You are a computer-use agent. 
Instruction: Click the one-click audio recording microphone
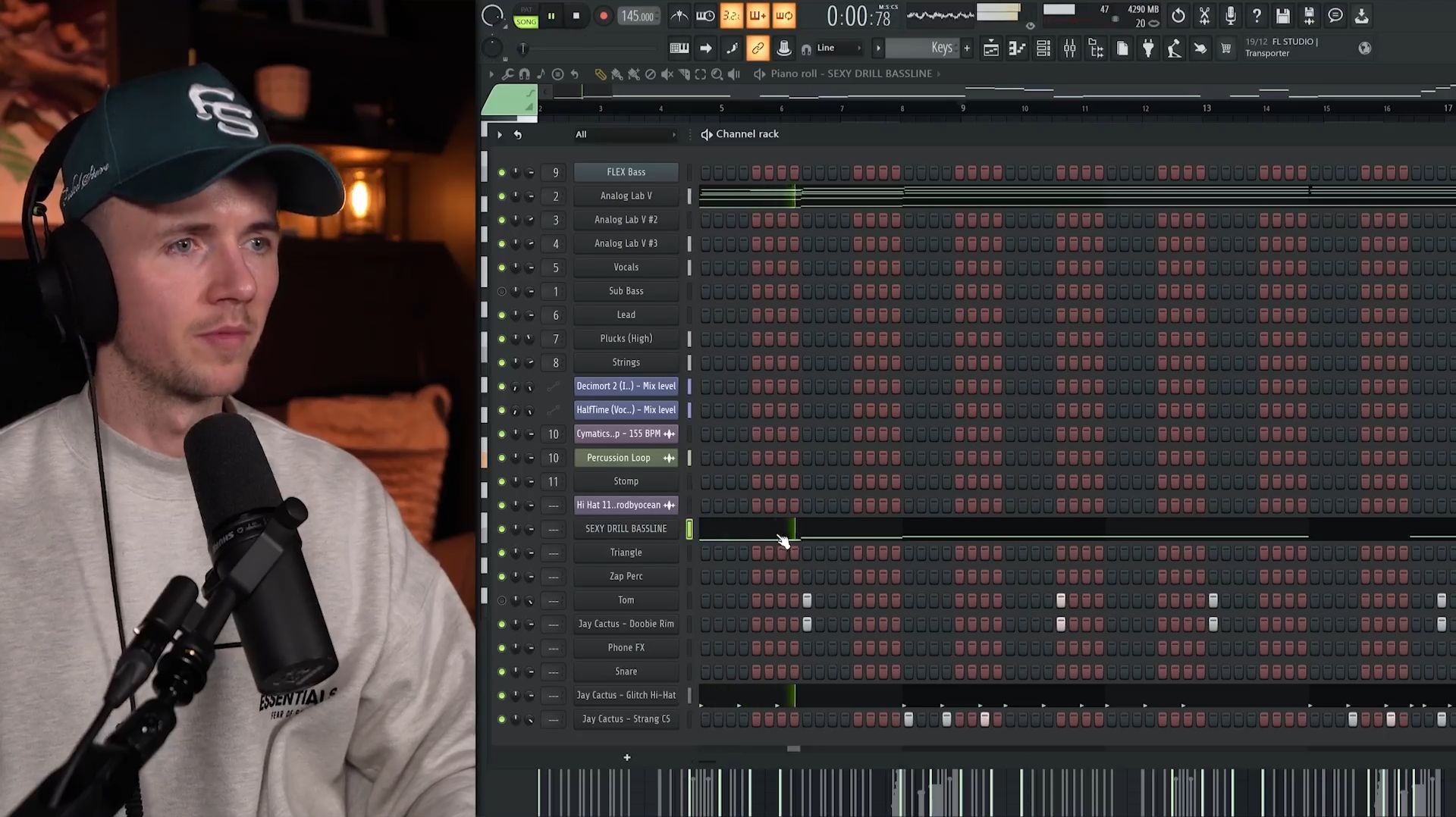point(1230,16)
